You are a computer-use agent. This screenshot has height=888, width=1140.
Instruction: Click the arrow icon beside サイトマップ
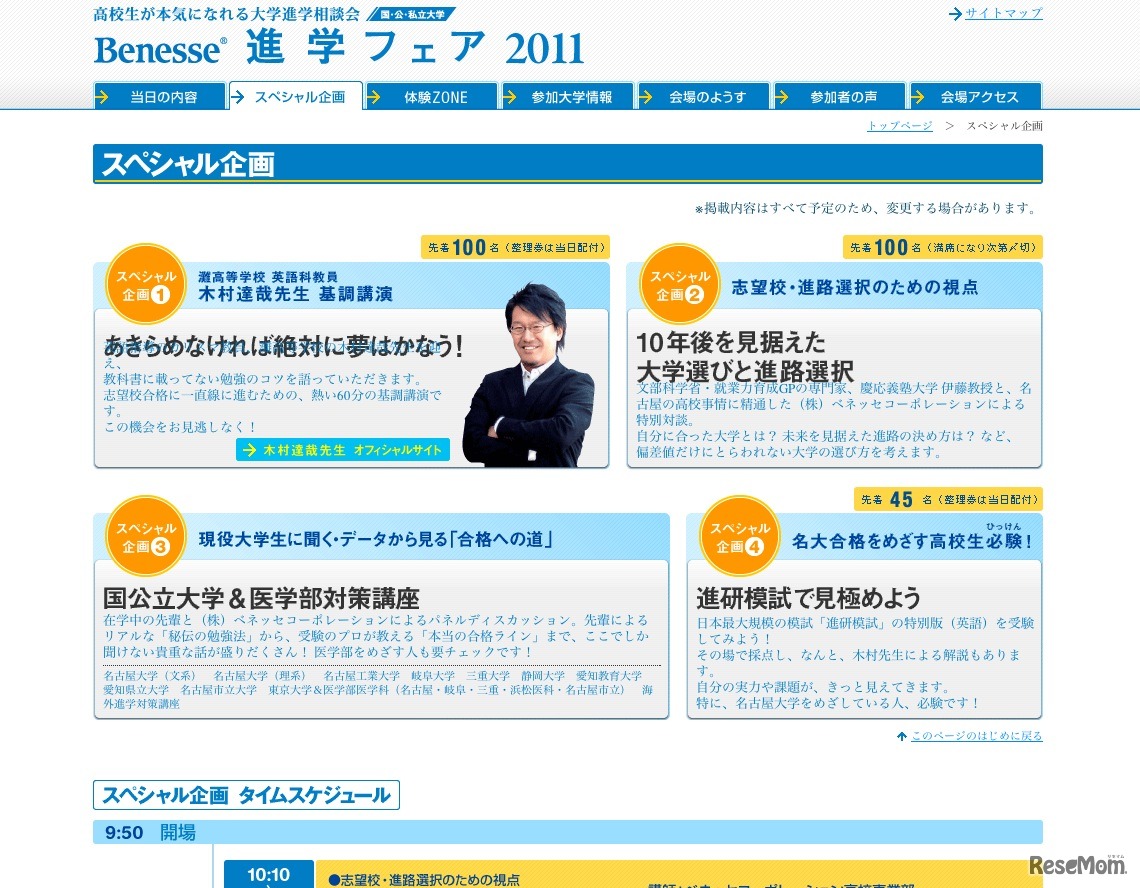[955, 13]
